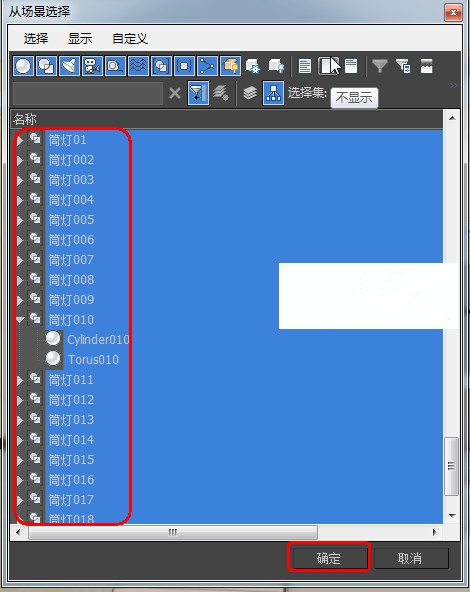
Task: Click the Sort by Layer icon
Action: (250, 93)
